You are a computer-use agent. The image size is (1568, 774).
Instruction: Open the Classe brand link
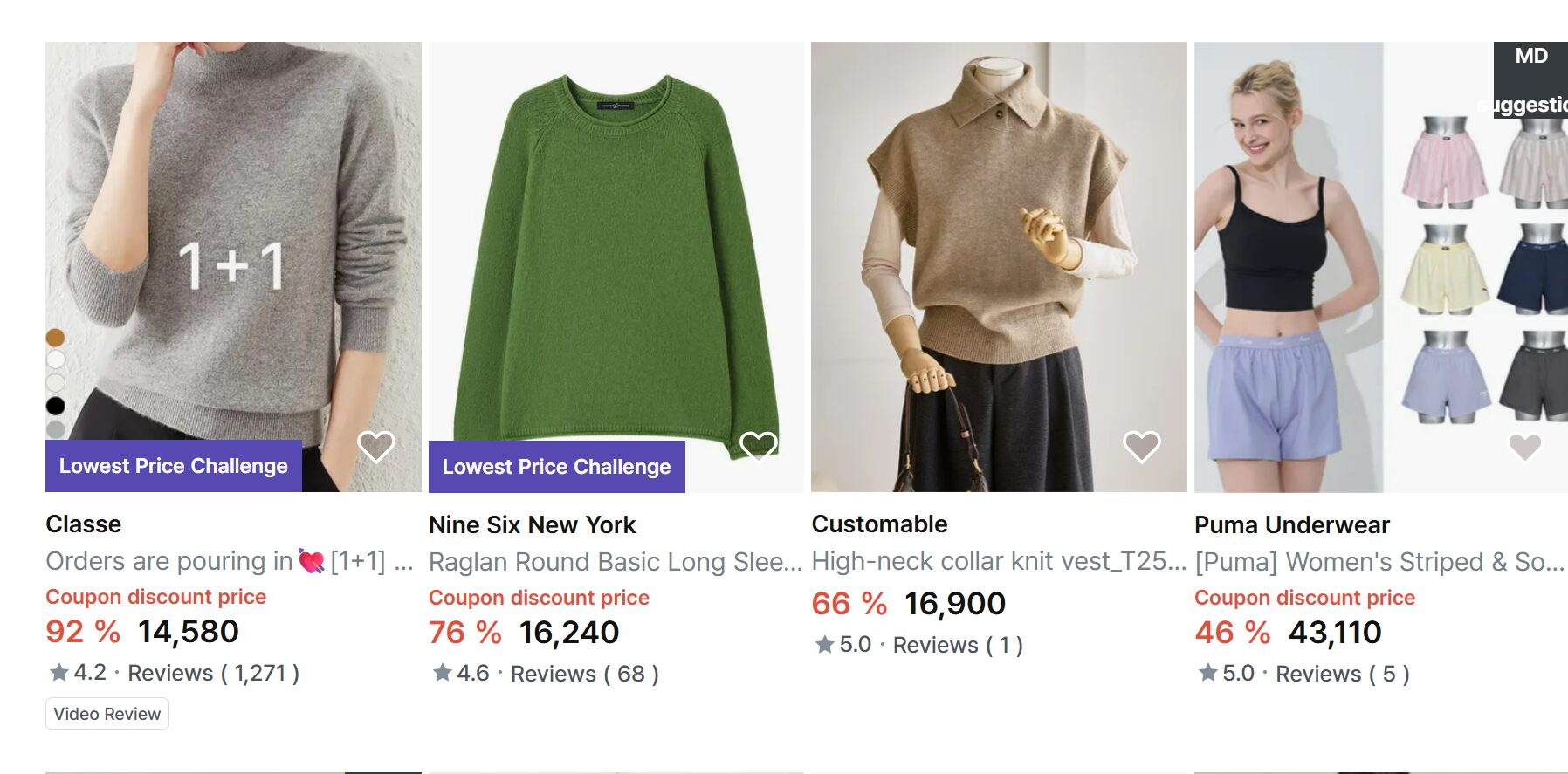click(x=84, y=524)
